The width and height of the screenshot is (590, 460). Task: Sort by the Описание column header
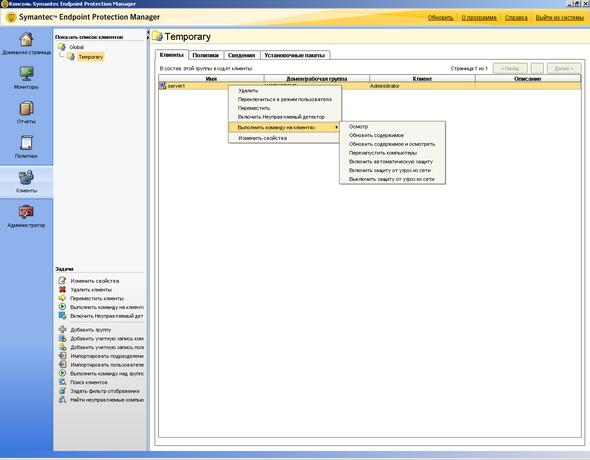(x=528, y=79)
